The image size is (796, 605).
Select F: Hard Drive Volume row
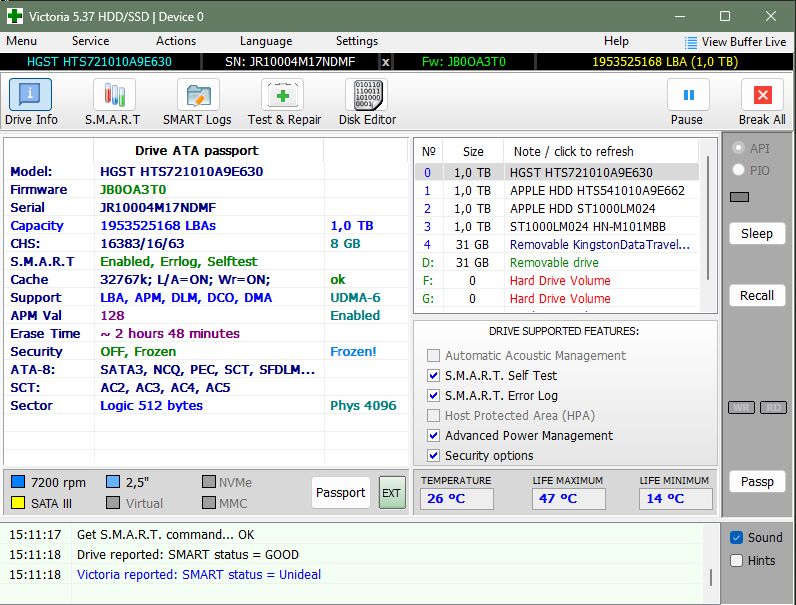557,281
